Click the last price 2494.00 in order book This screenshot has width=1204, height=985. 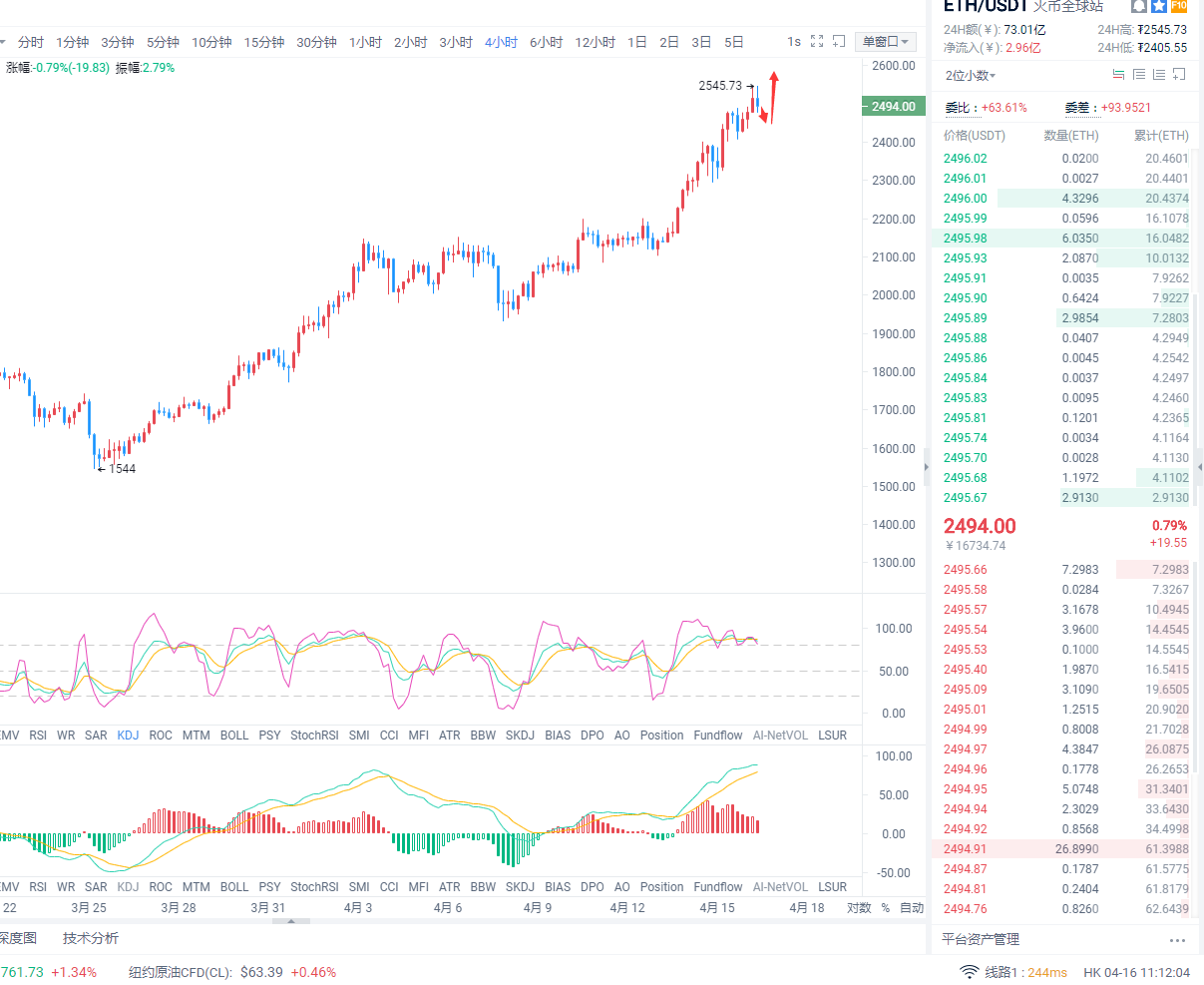[980, 526]
